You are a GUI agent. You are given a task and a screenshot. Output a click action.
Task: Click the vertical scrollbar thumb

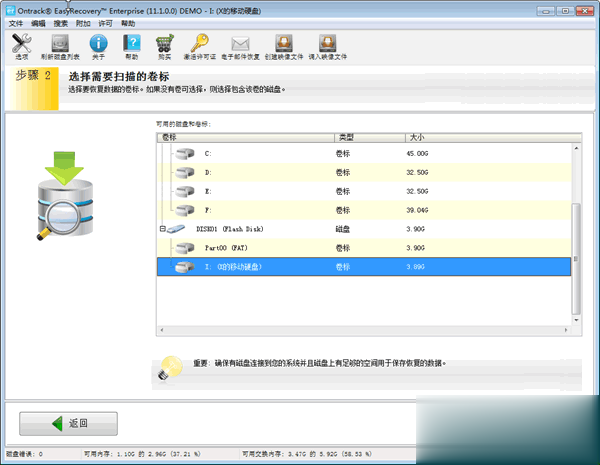tap(576, 259)
